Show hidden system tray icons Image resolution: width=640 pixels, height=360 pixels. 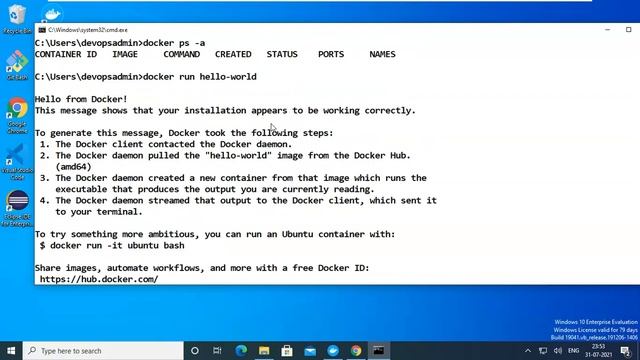pyautogui.click(x=528, y=351)
